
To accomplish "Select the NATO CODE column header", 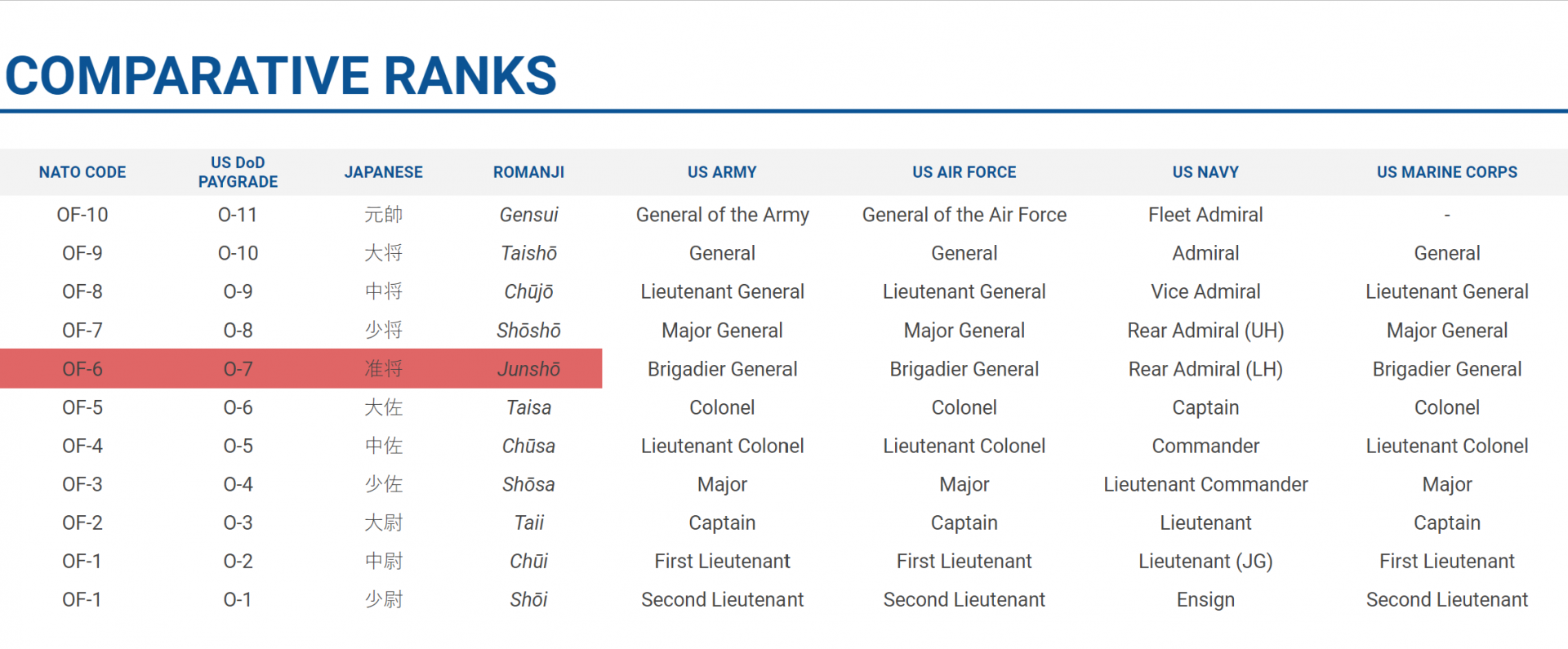I will (82, 172).
